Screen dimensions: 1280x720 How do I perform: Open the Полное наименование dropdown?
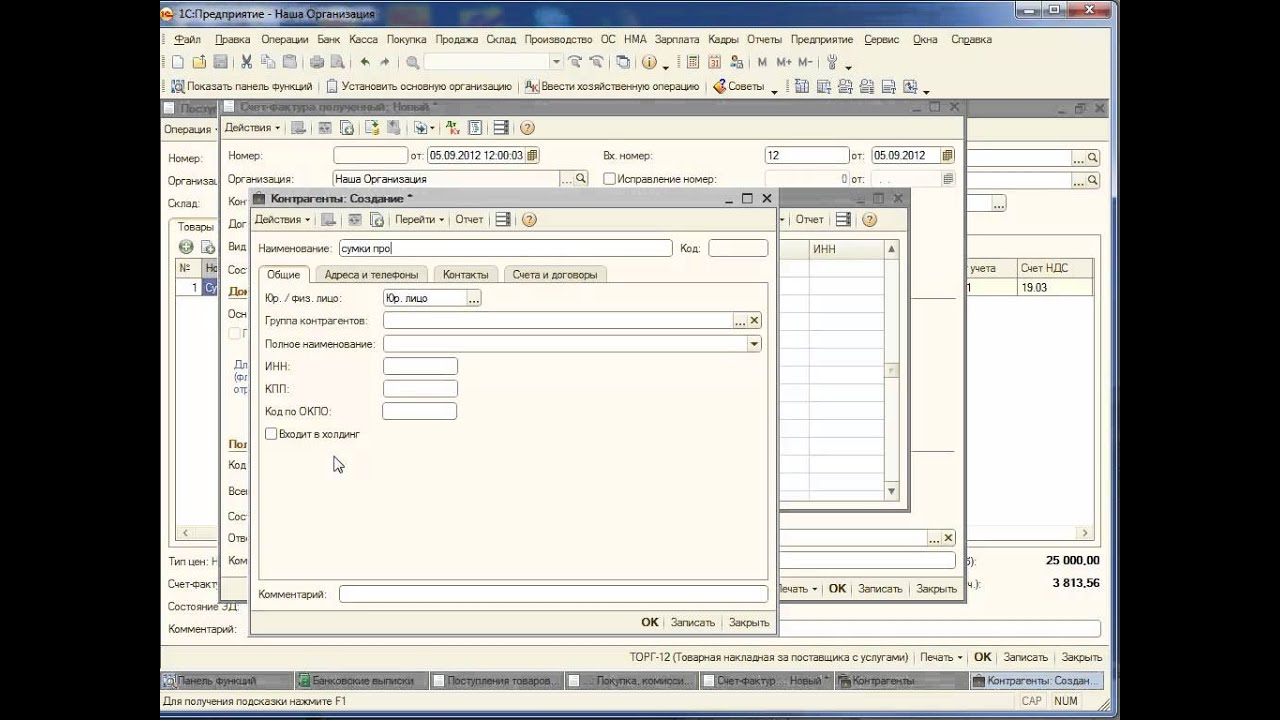pyautogui.click(x=754, y=344)
